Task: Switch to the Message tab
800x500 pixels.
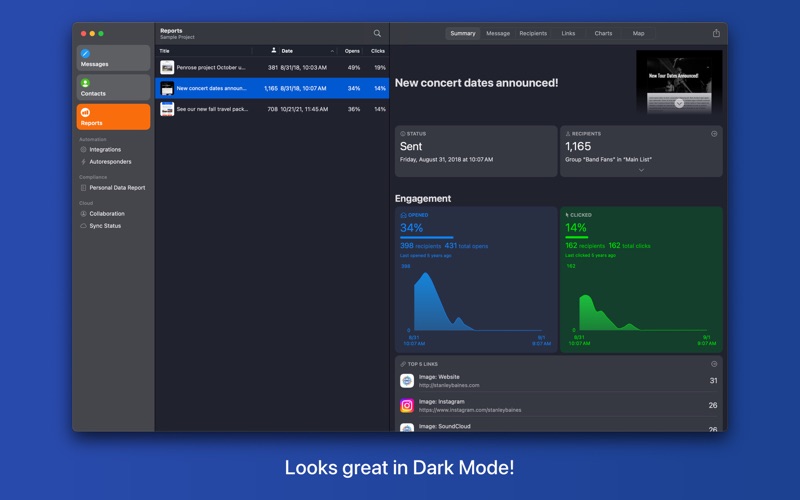Action: (498, 33)
